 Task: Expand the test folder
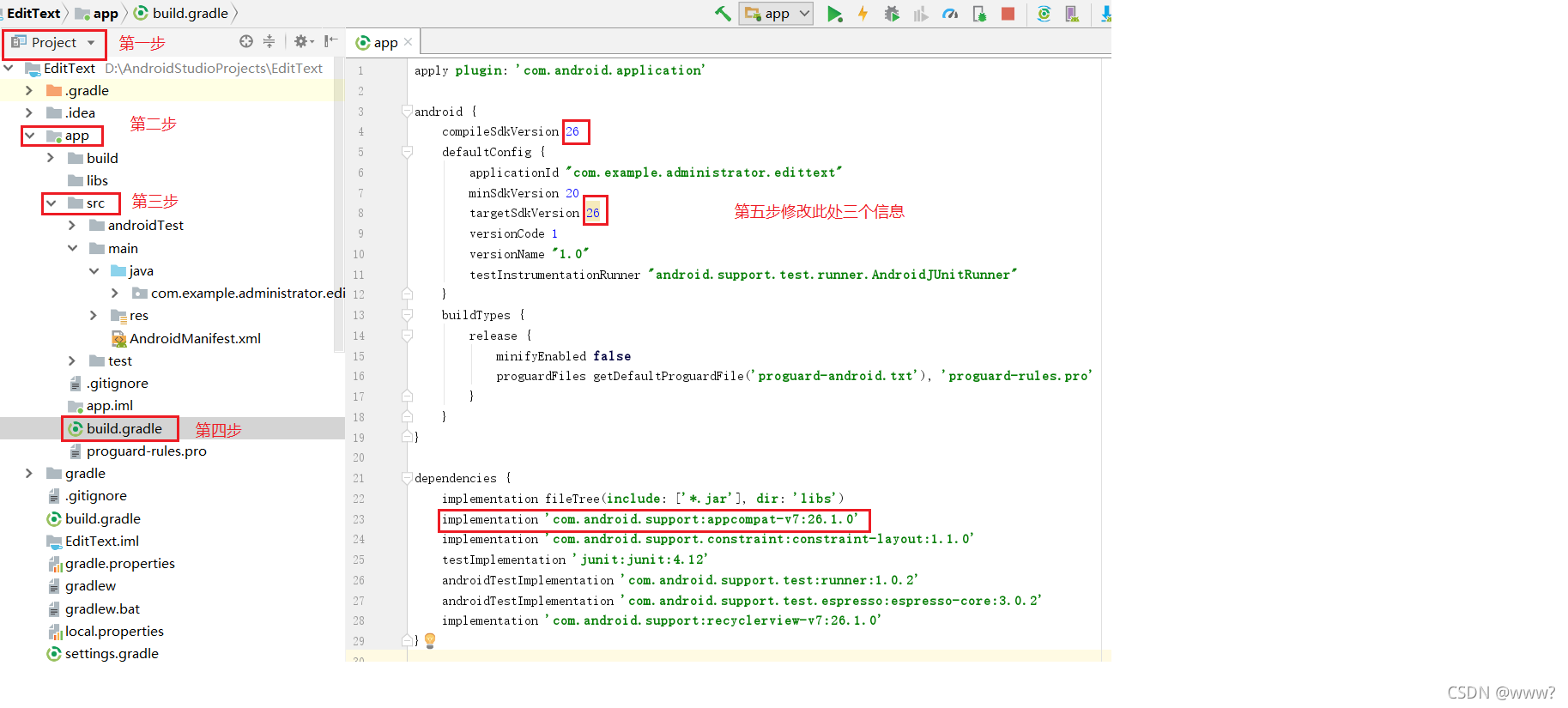tap(72, 360)
